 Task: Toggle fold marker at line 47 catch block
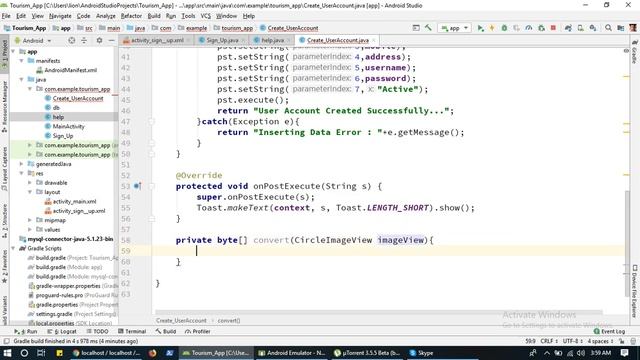click(151, 122)
